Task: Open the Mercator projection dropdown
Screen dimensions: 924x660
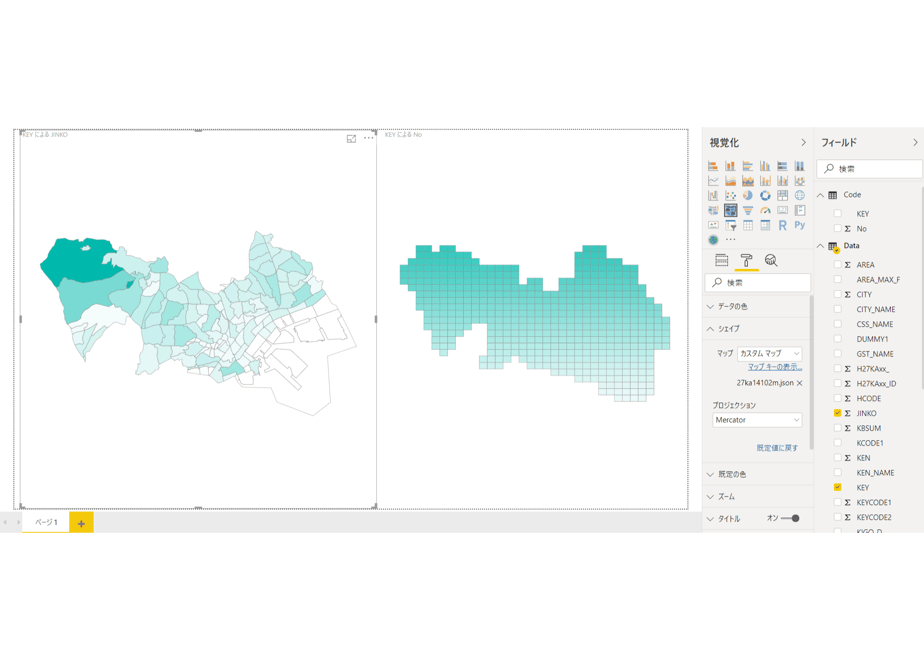Action: [x=757, y=420]
